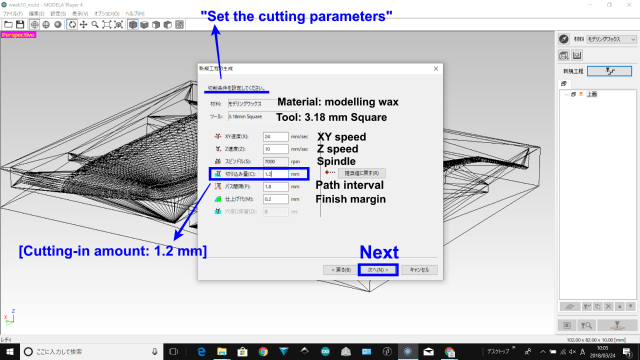Switch to shaded sphere rendering mode

point(58,24)
